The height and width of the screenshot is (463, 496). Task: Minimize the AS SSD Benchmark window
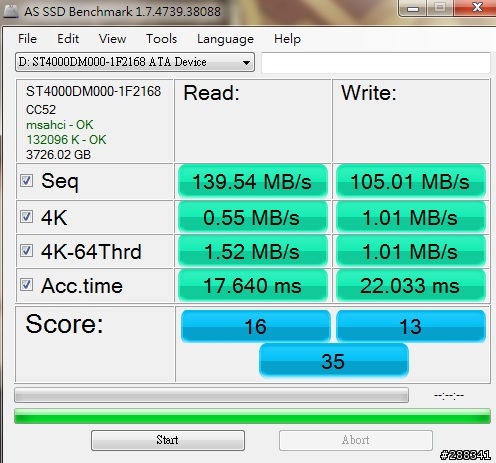click(x=413, y=8)
